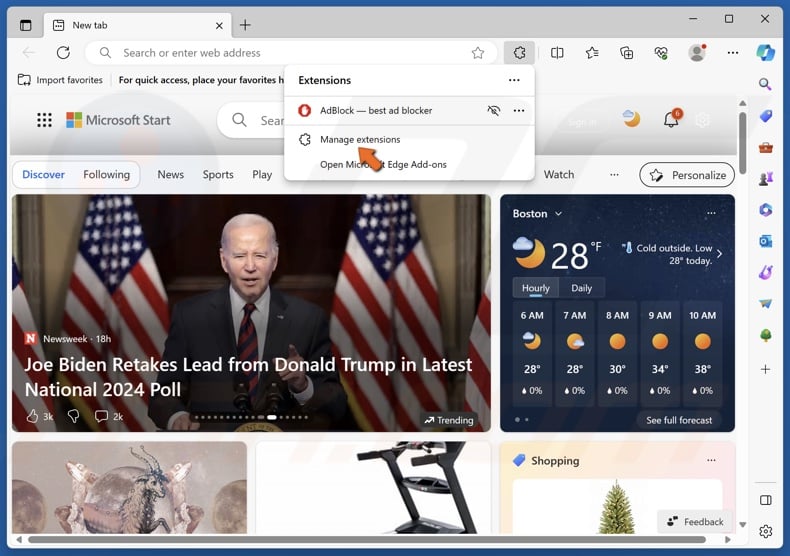Expand Boston location dropdown
The width and height of the screenshot is (790, 556).
558,214
